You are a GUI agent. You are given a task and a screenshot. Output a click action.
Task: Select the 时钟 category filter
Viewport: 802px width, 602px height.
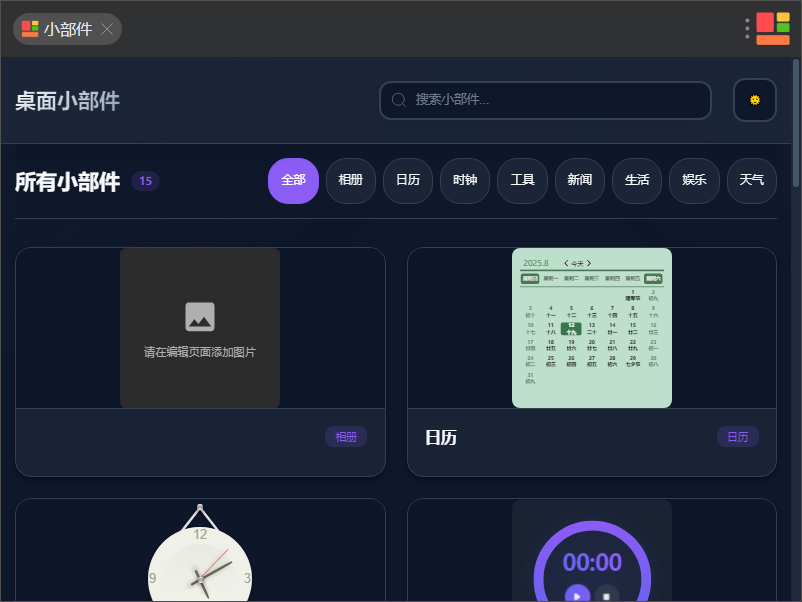[465, 181]
